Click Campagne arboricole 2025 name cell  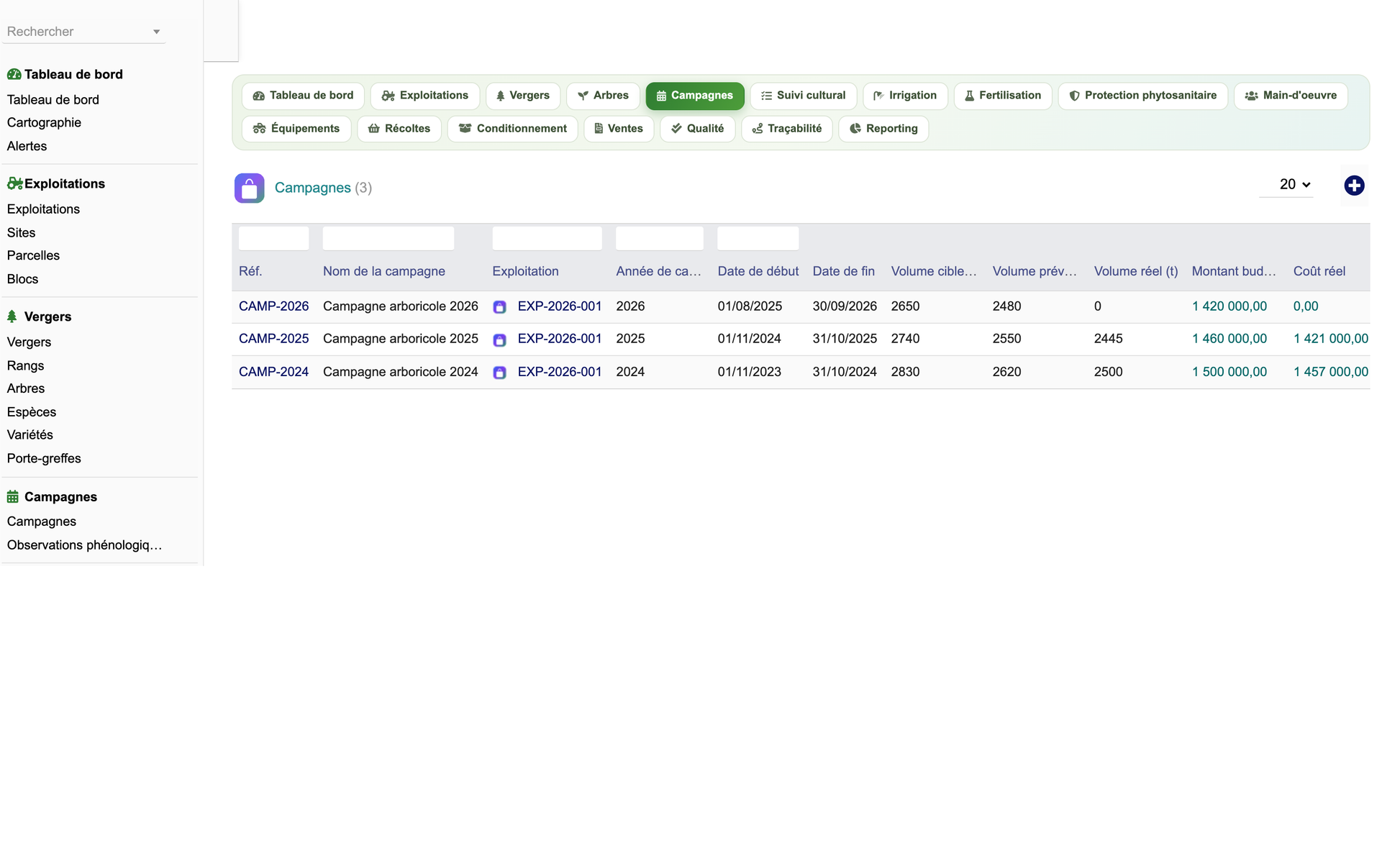pos(400,339)
